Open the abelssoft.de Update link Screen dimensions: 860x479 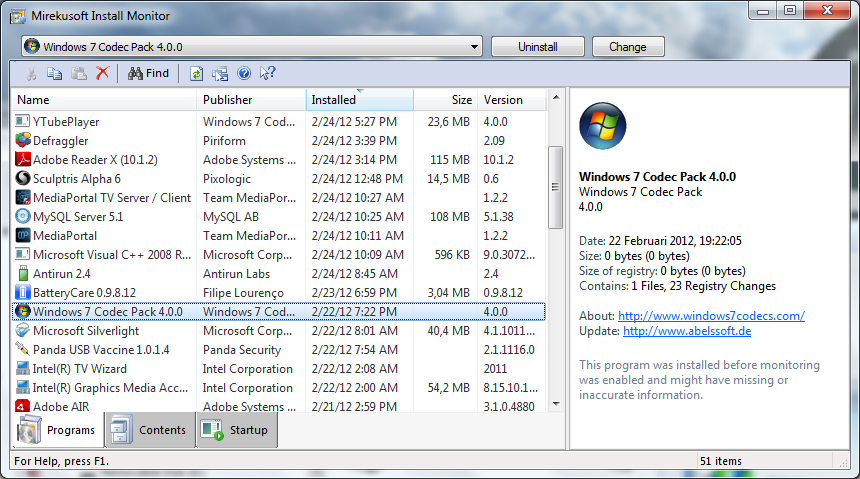pos(687,331)
